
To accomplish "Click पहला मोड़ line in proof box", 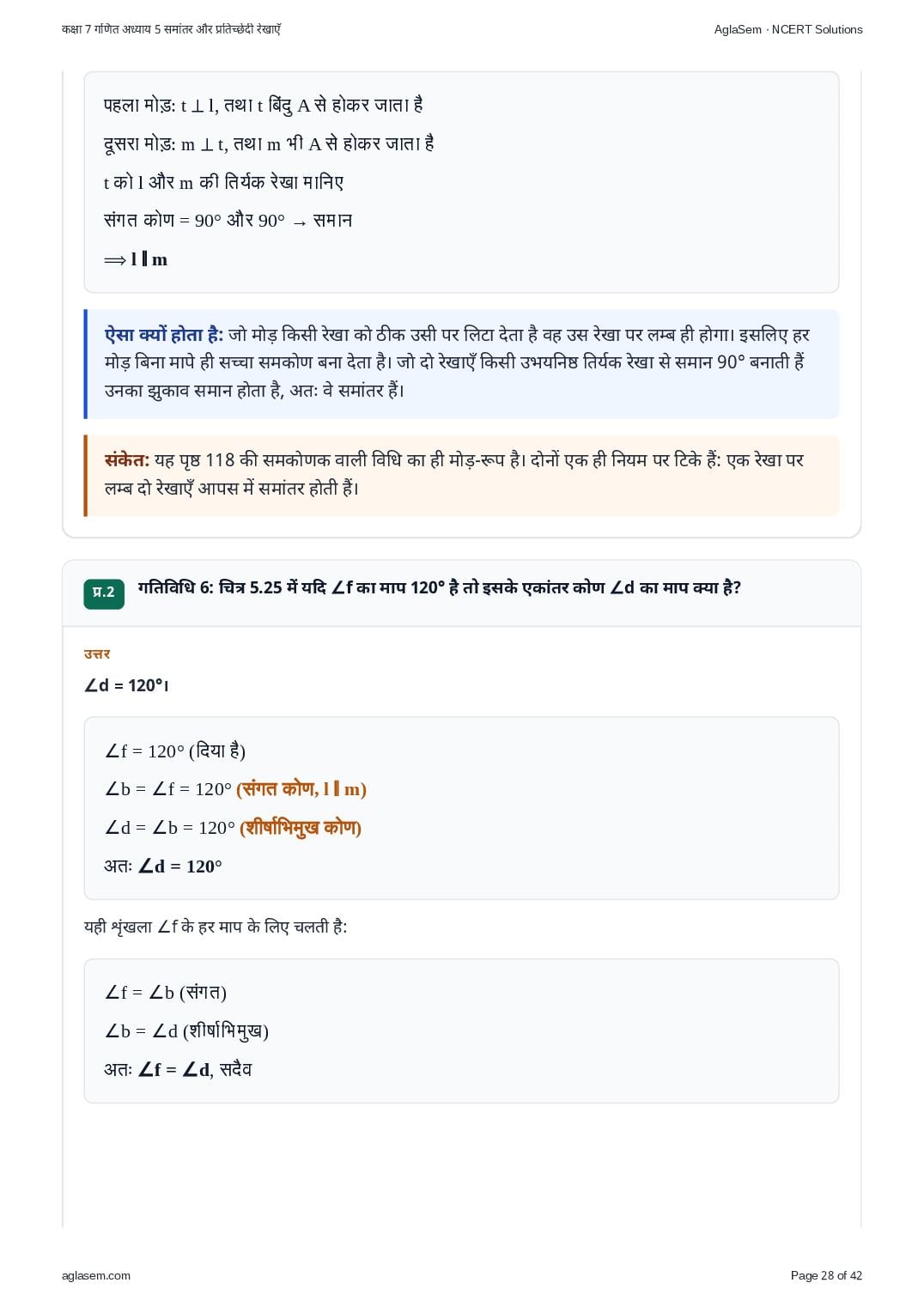I will click(x=264, y=106).
